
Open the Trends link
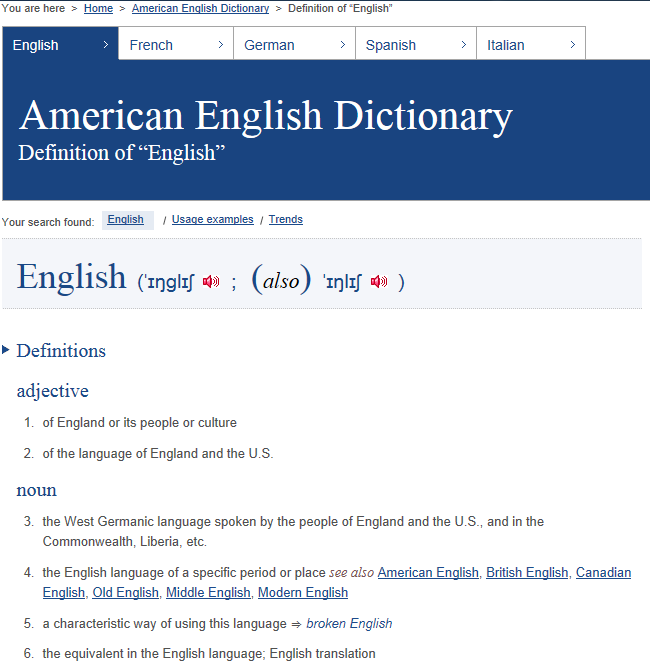286,219
